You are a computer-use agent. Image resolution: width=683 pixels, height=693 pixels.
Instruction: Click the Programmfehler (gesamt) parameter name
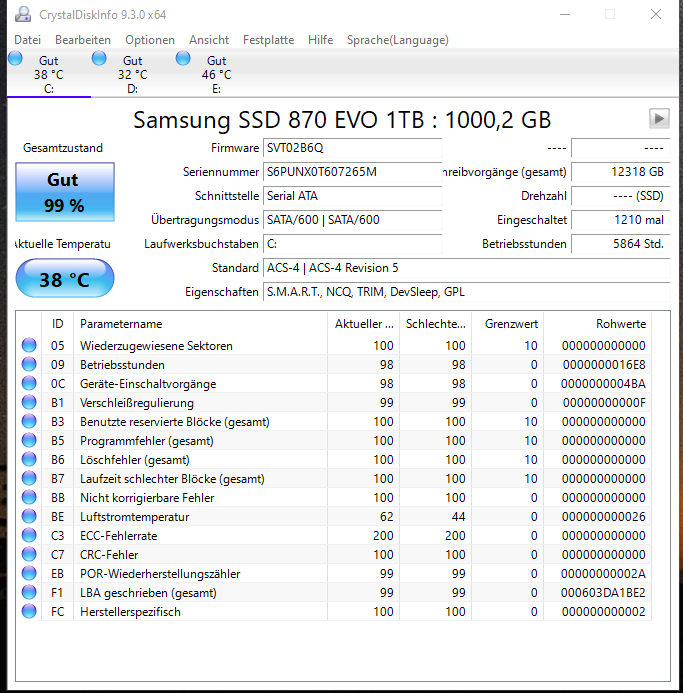[x=146, y=441]
